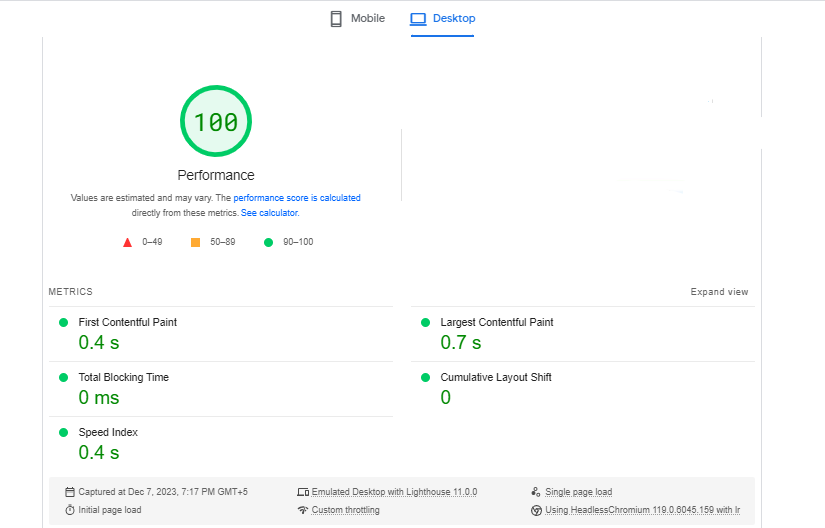The image size is (825, 528).
Task: Select the Desktop tab
Action: click(442, 19)
